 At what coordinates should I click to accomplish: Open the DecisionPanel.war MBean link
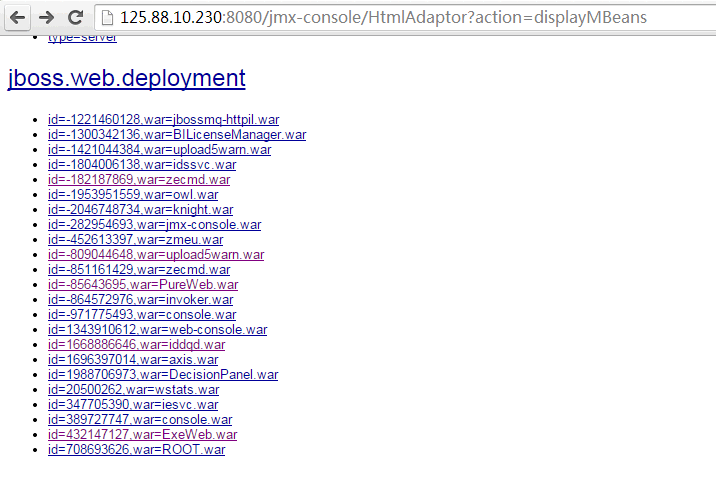point(163,375)
